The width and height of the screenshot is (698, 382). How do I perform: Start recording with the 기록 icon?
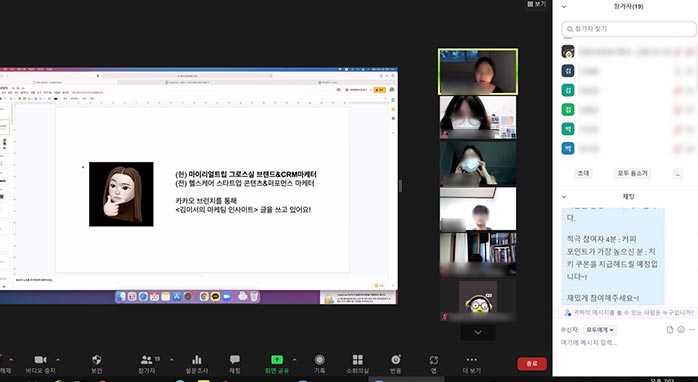[319, 359]
